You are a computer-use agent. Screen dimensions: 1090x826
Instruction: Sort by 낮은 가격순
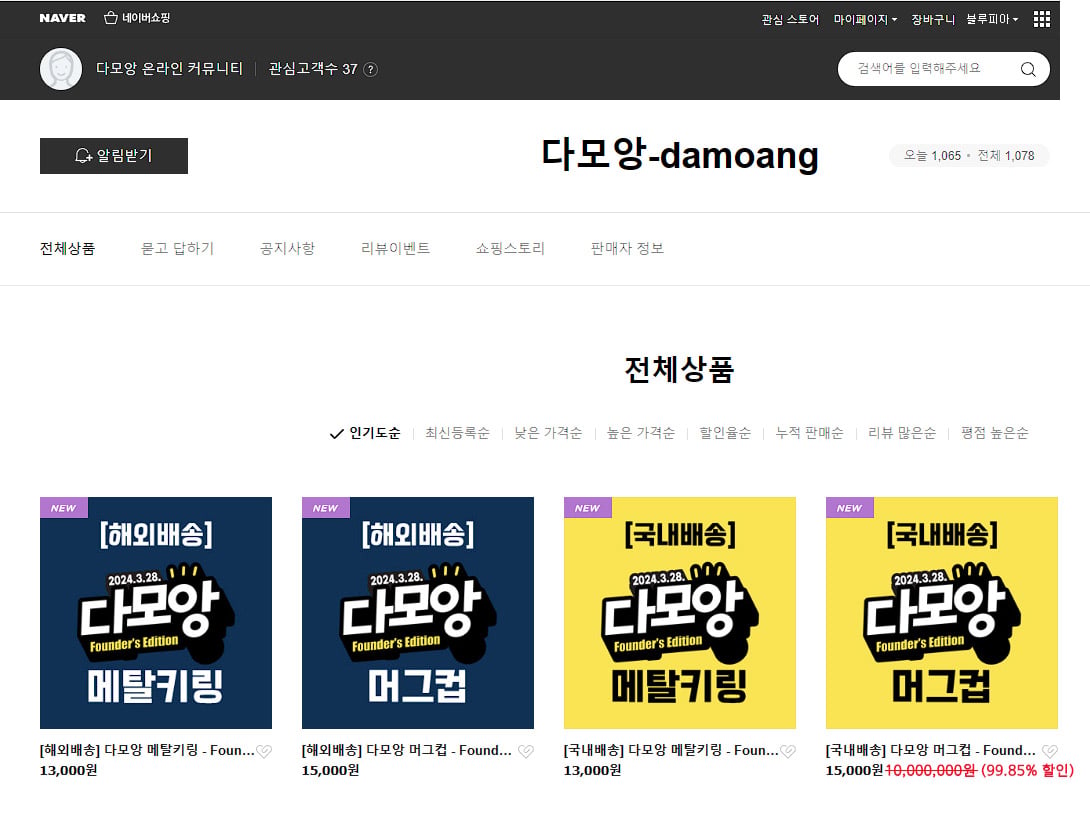click(548, 433)
